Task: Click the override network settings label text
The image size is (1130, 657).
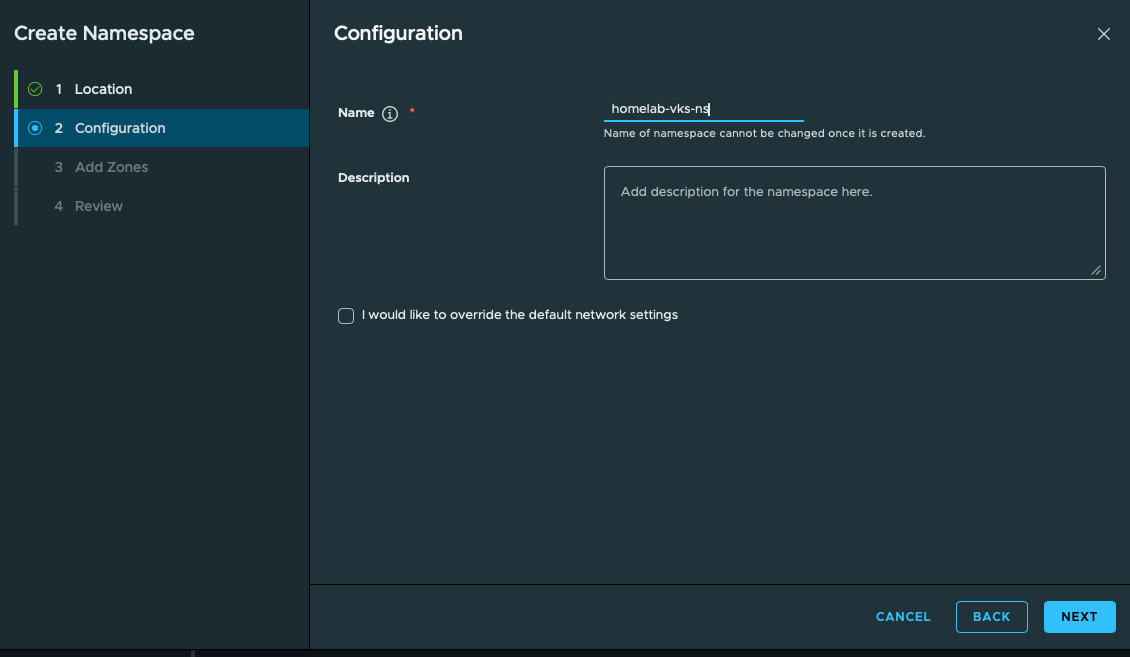Action: (520, 315)
